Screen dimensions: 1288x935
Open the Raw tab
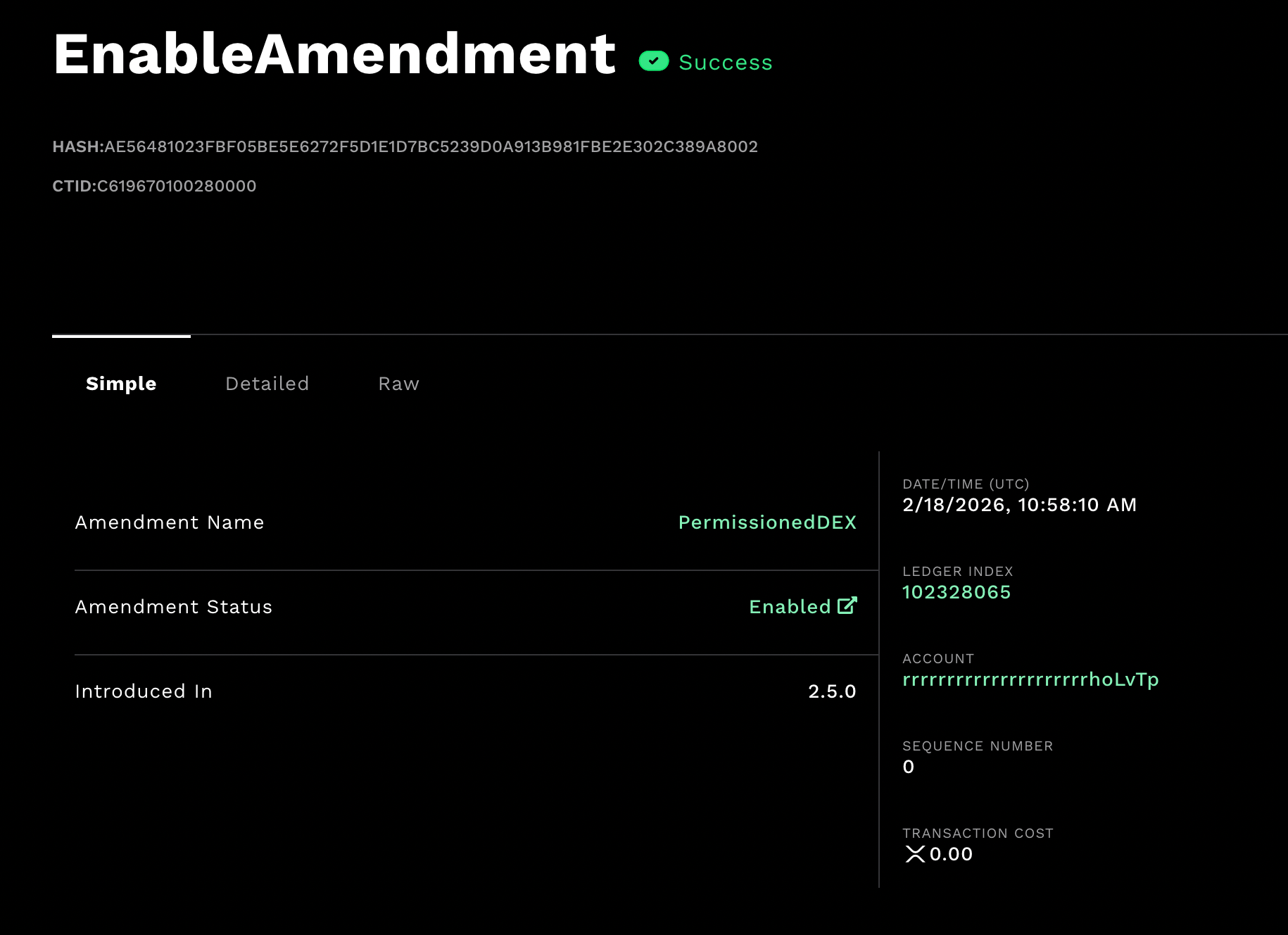[398, 384]
